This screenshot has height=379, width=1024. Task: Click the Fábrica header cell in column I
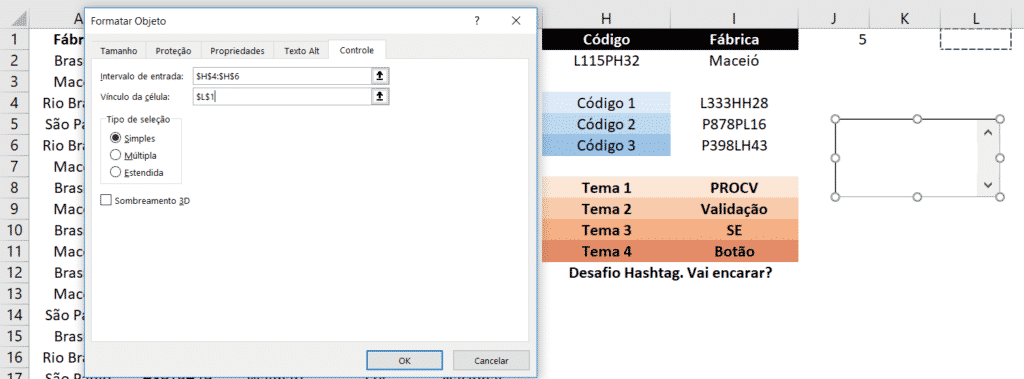(x=735, y=40)
